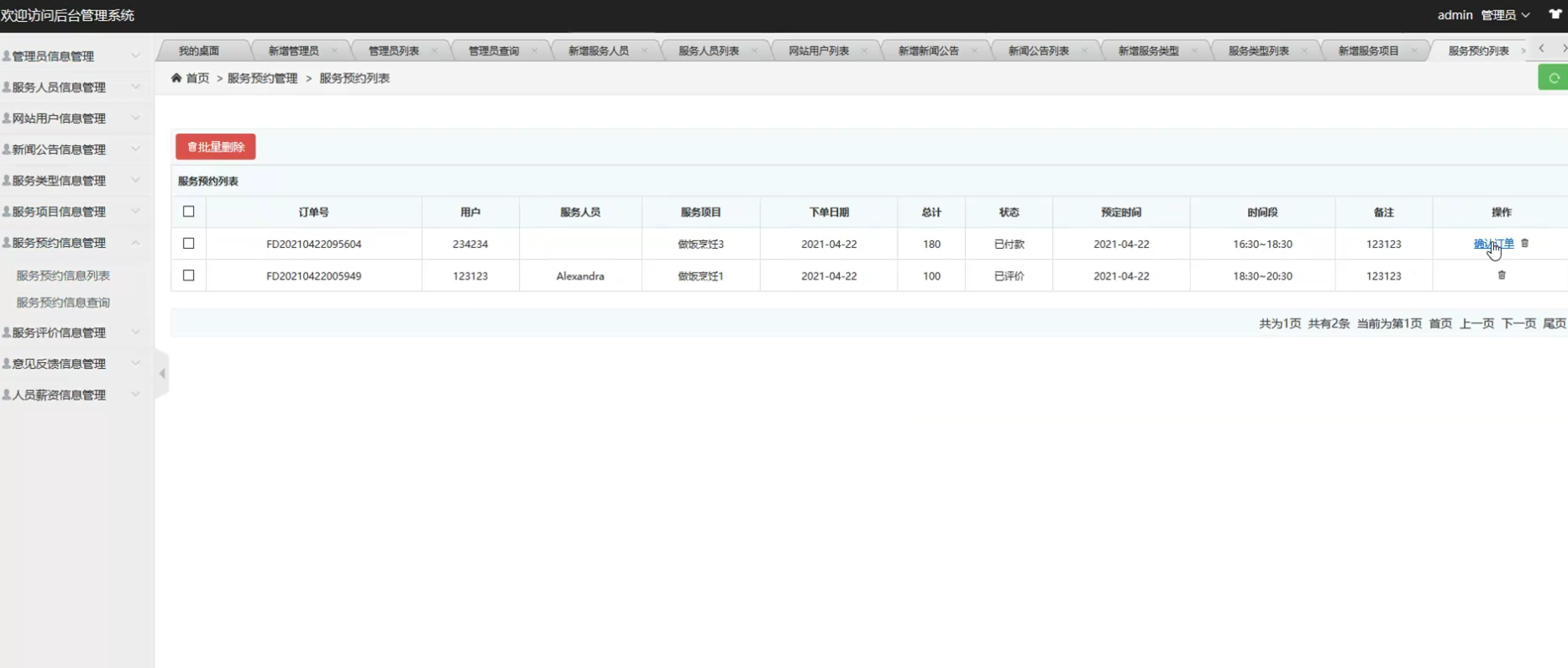Close the 服务类型列表 tab
Image resolution: width=1568 pixels, height=668 pixels.
click(1304, 51)
